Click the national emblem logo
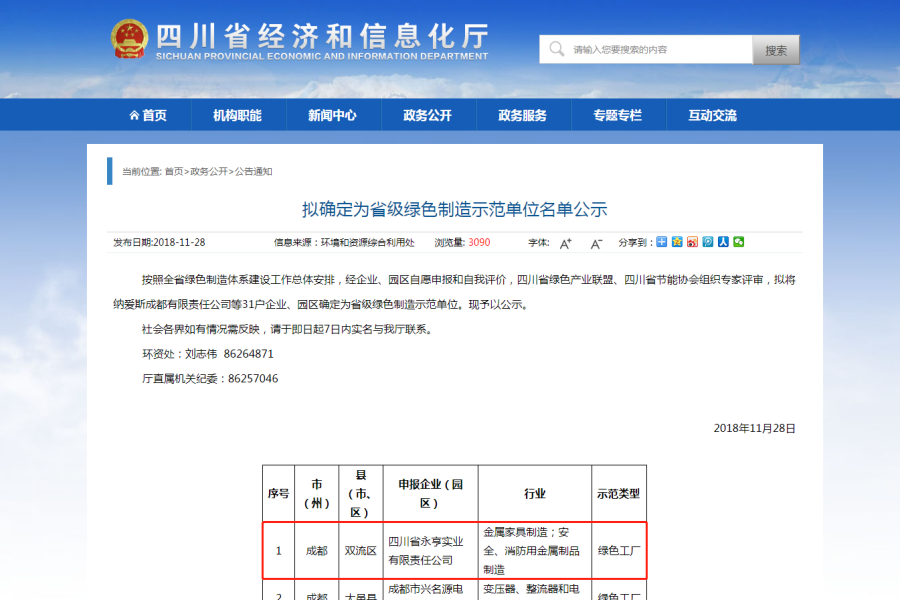Viewport: 900px width, 600px height. tap(129, 39)
